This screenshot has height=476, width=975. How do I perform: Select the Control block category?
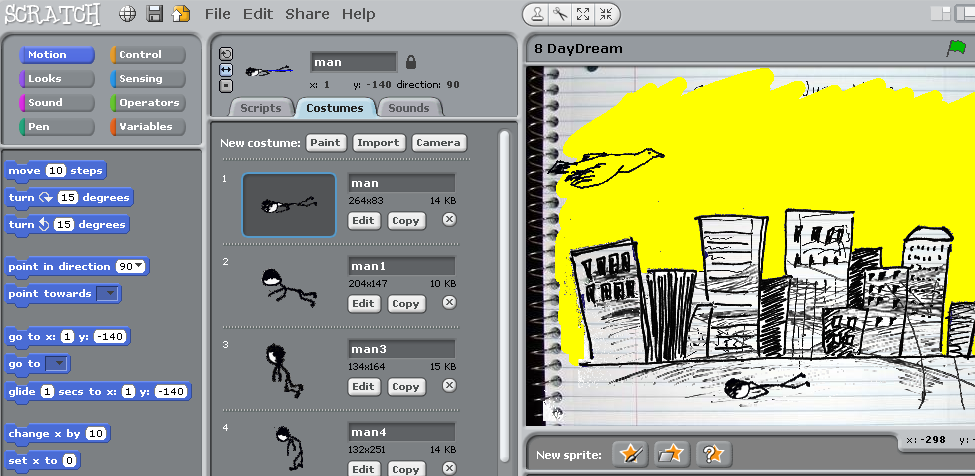click(148, 55)
